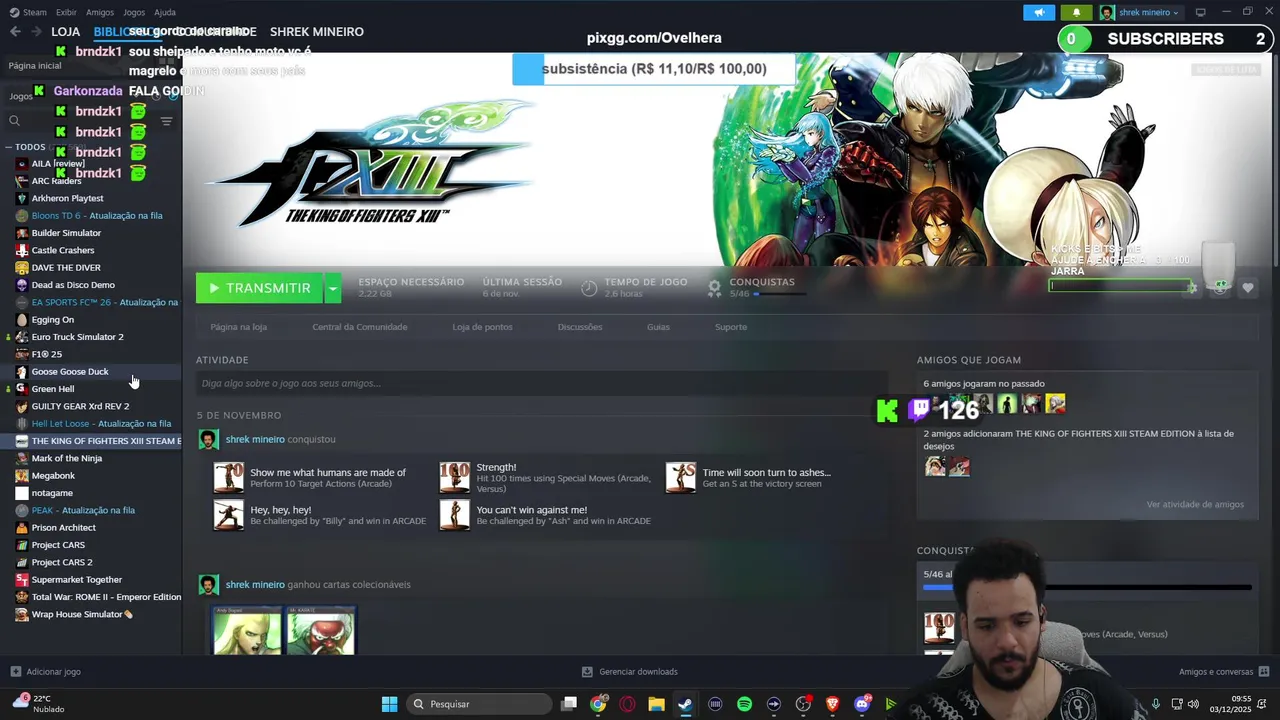
Task: Open the 'Show me what humans are made of' achievement icon
Action: (x=229, y=478)
